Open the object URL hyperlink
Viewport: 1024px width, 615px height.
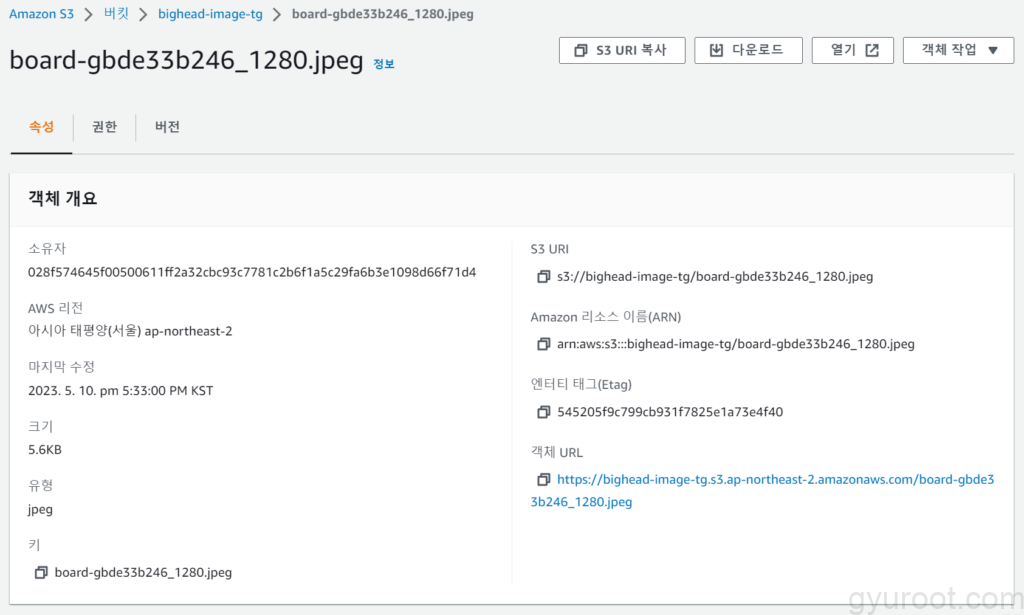pyautogui.click(x=775, y=480)
